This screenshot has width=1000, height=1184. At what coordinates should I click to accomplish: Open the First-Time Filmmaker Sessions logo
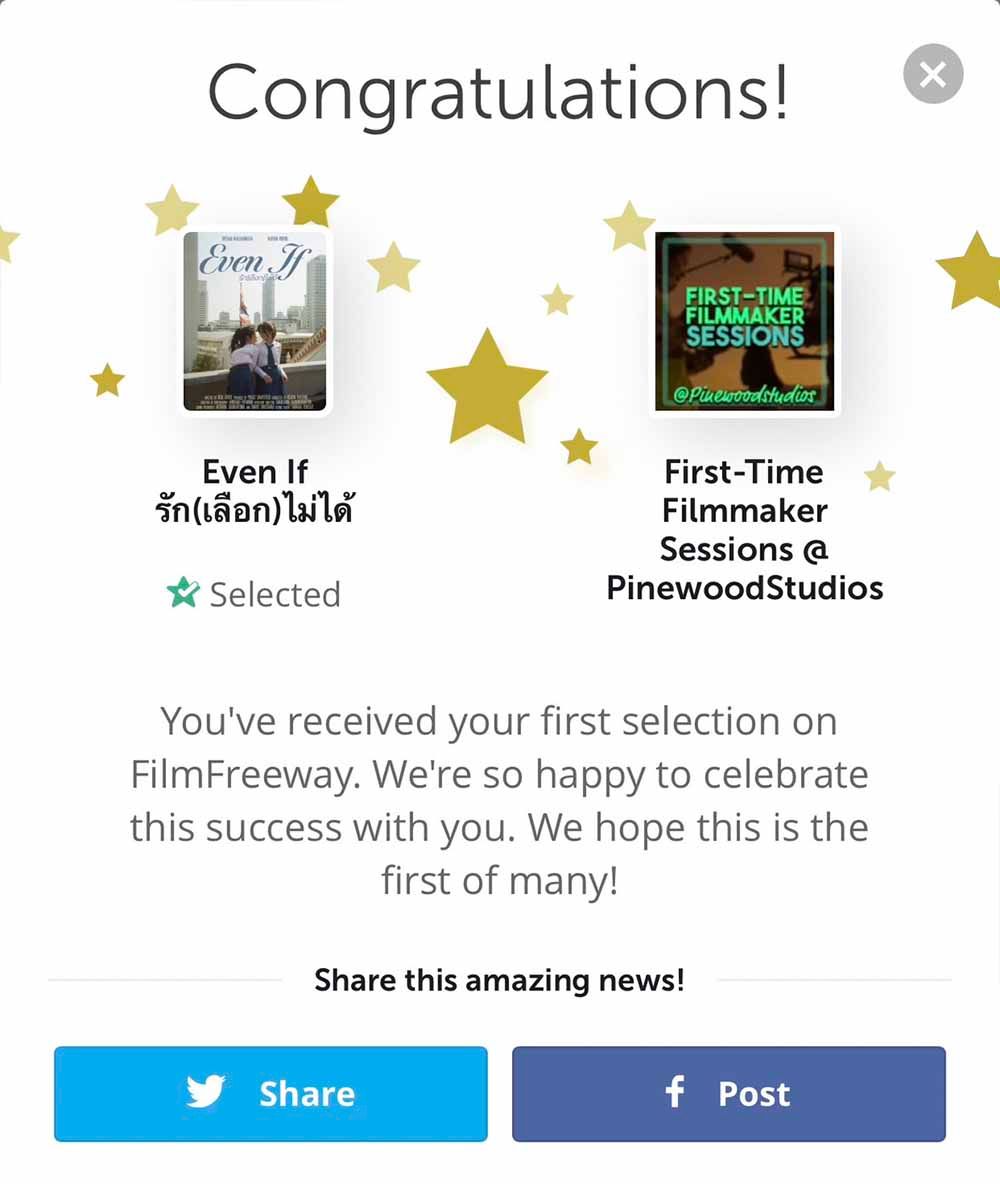coord(744,320)
